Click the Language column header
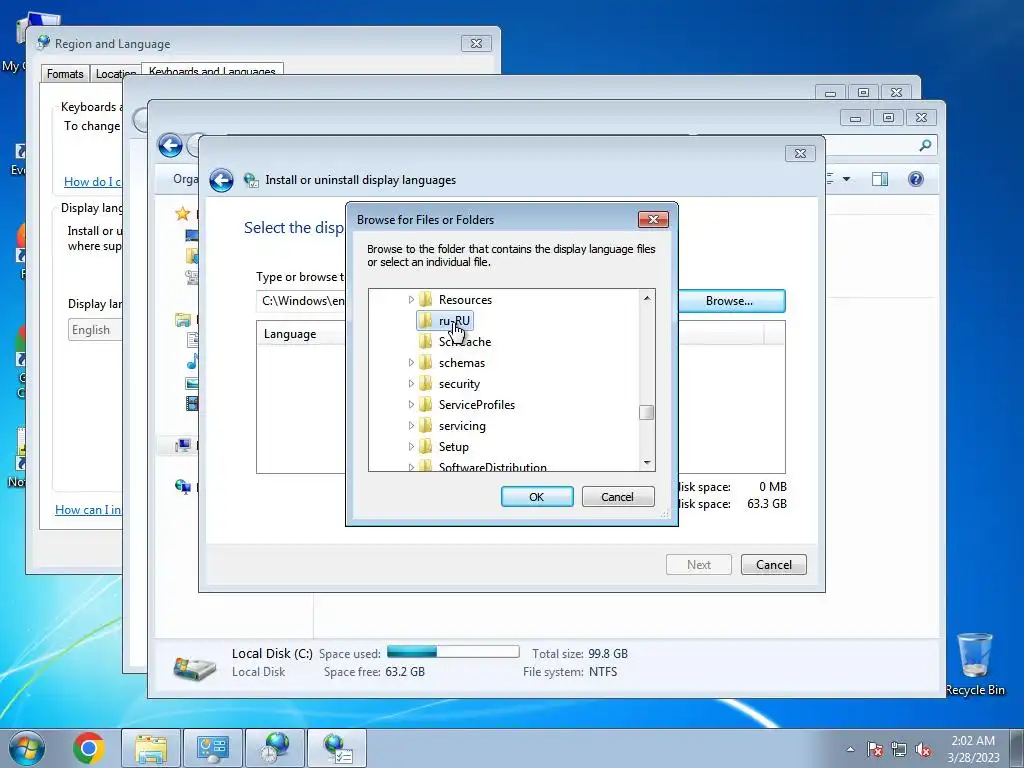The height and width of the screenshot is (768, 1024). (x=290, y=334)
